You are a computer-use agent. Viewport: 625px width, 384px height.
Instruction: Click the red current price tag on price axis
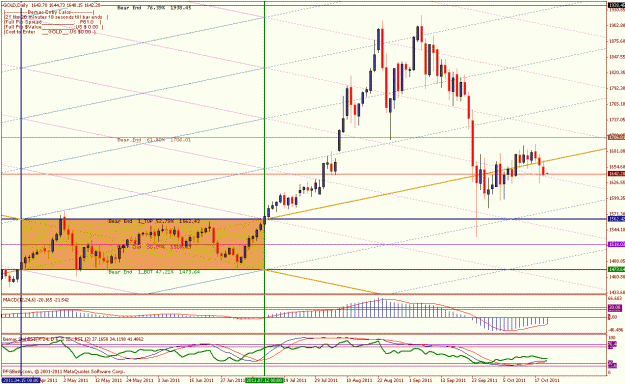[x=616, y=174]
